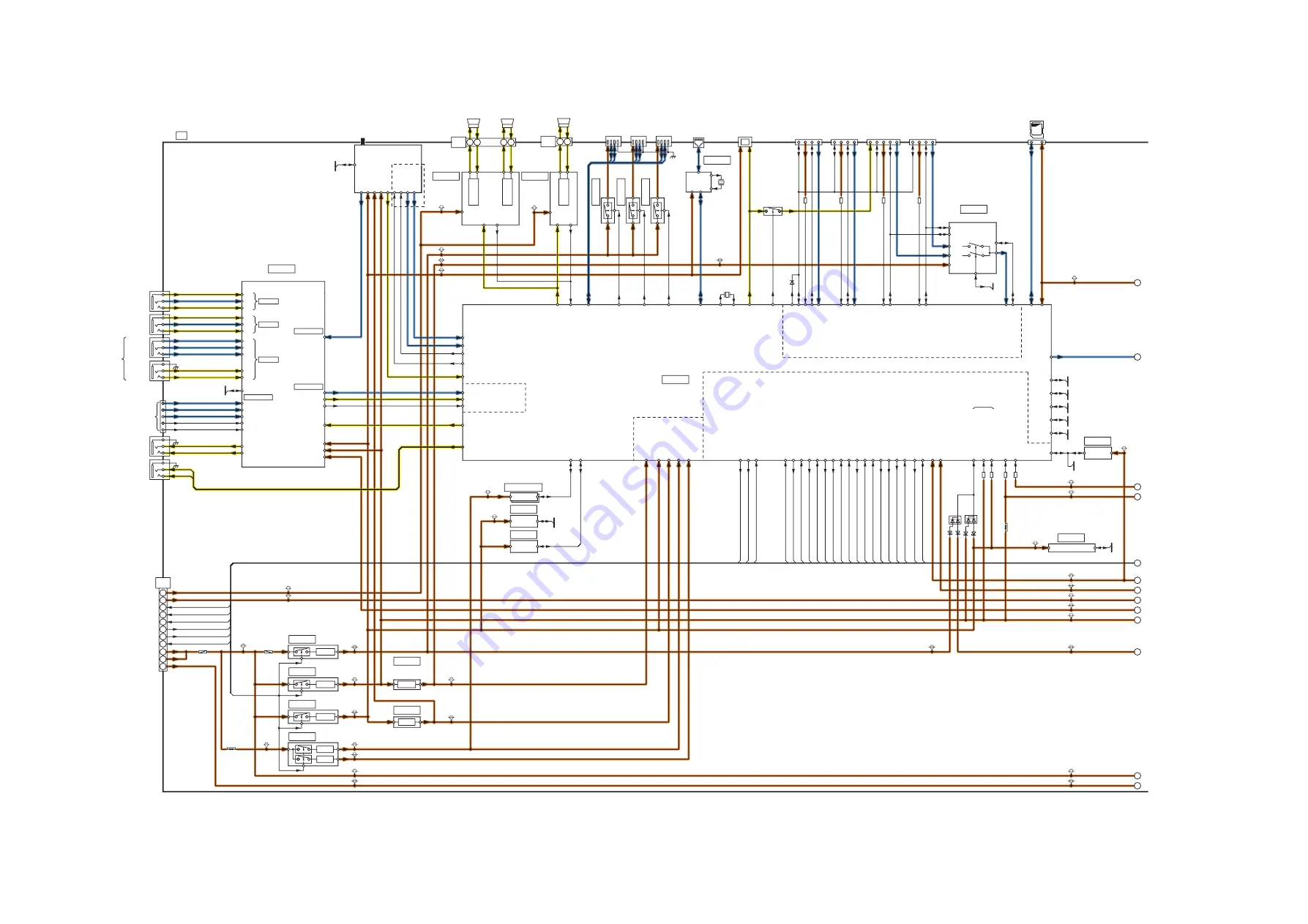The width and height of the screenshot is (1308, 924).
Task: Click the Ethernet jack symbol on top edge
Action: coord(698,143)
